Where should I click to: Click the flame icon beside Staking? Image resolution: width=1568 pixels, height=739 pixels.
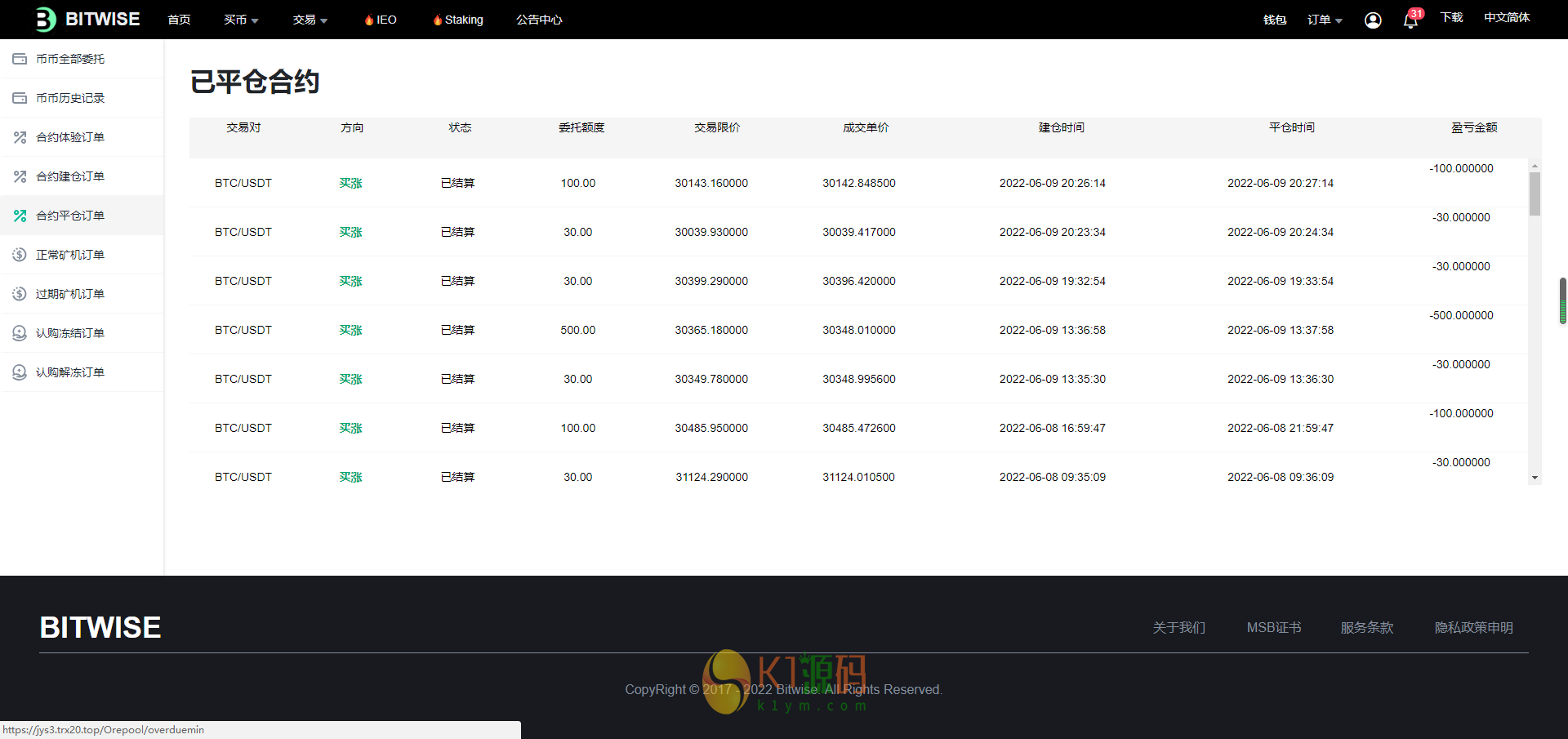point(438,20)
